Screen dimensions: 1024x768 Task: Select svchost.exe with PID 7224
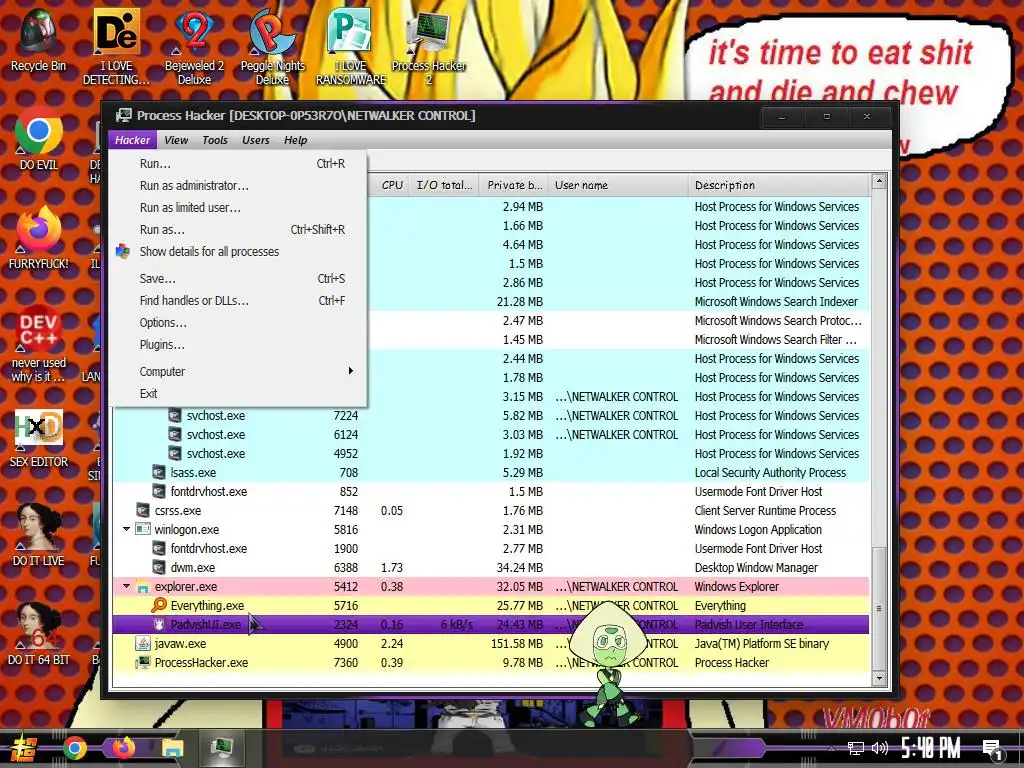[x=491, y=415]
